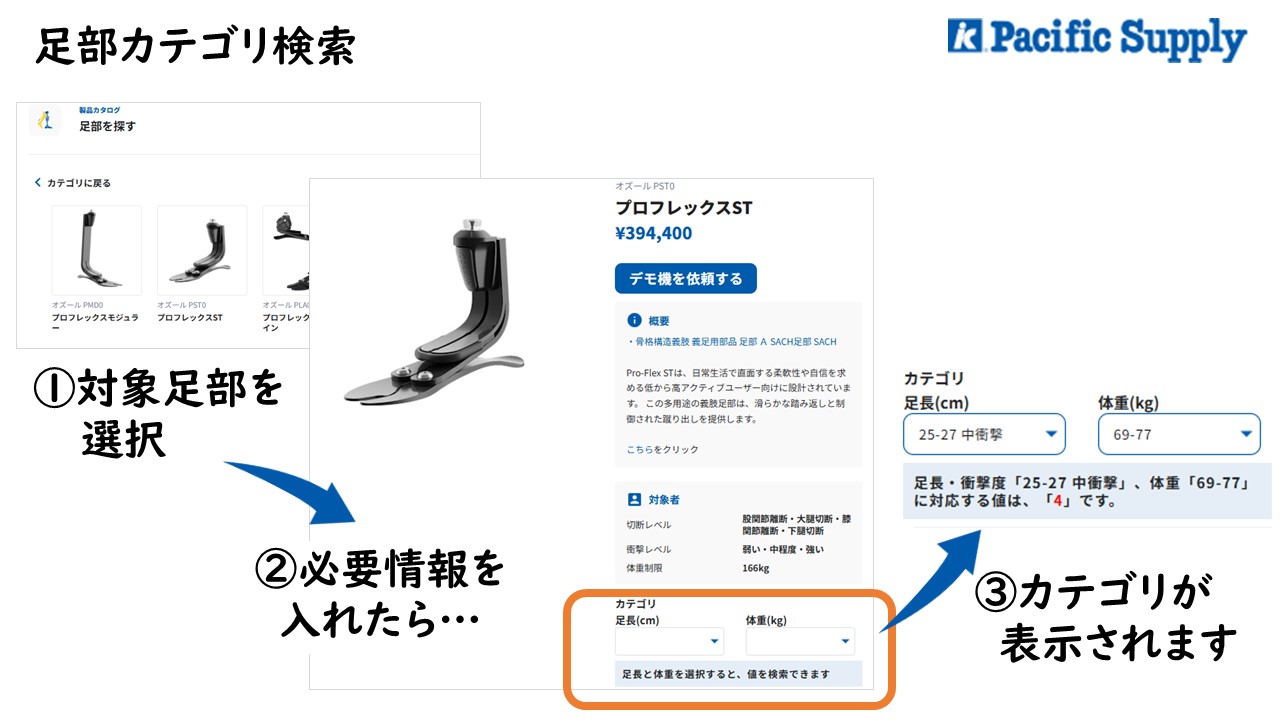
Task: Open the 25-27 中衝撃 foot length dropdown
Action: [984, 434]
